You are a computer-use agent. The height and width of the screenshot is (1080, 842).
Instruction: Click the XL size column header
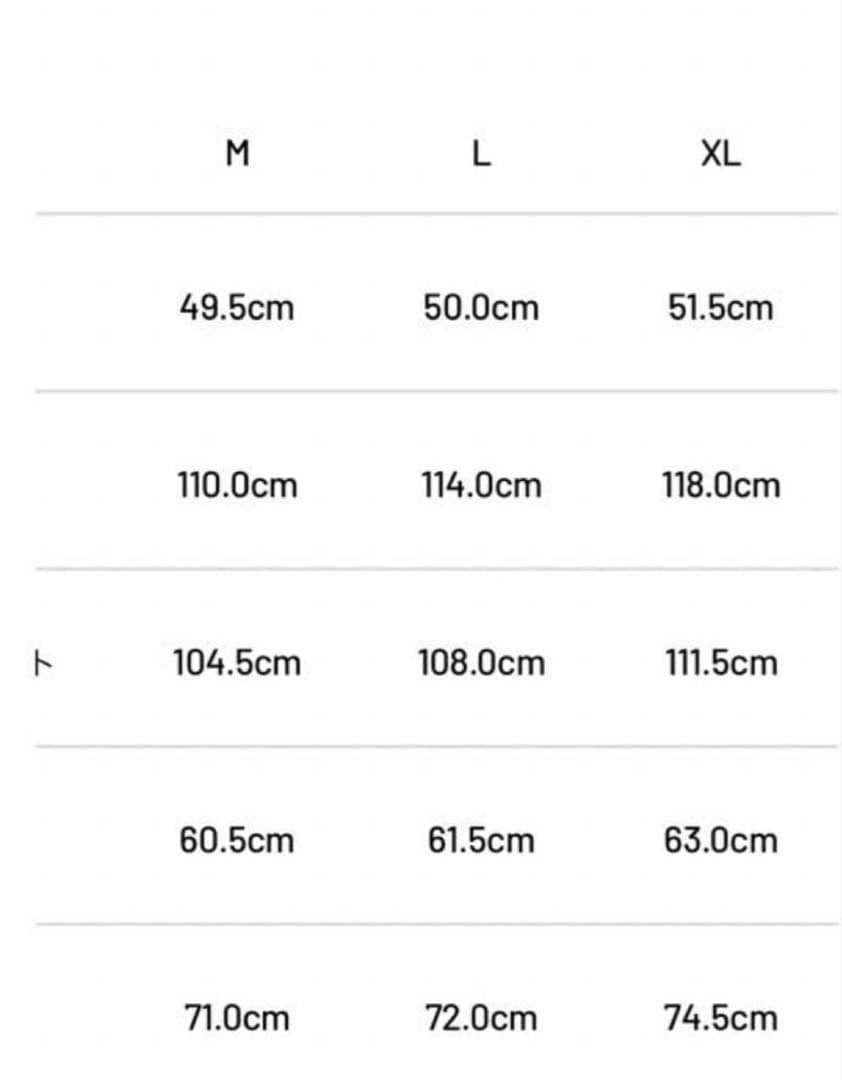[x=720, y=154]
